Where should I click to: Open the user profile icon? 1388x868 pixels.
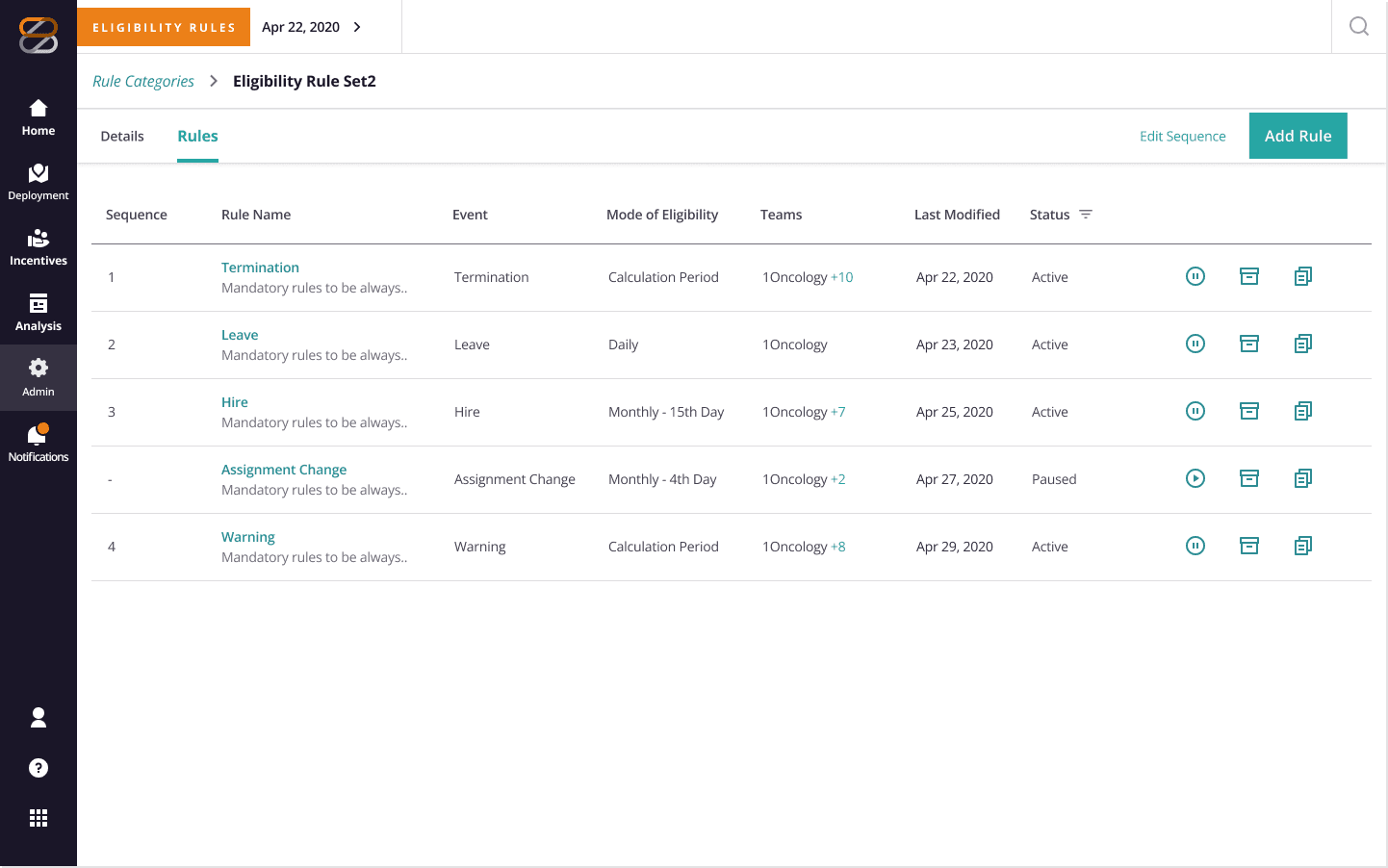pyautogui.click(x=39, y=717)
